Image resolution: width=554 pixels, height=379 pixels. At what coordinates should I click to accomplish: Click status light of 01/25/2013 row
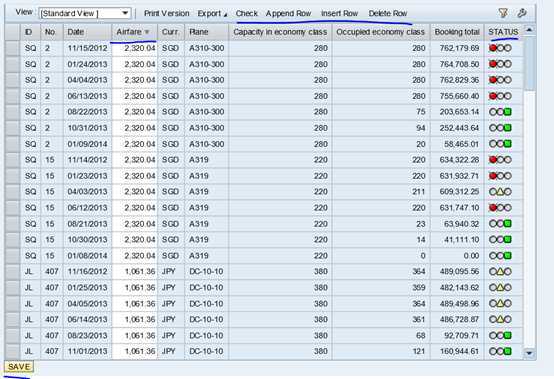pyautogui.click(x=500, y=288)
